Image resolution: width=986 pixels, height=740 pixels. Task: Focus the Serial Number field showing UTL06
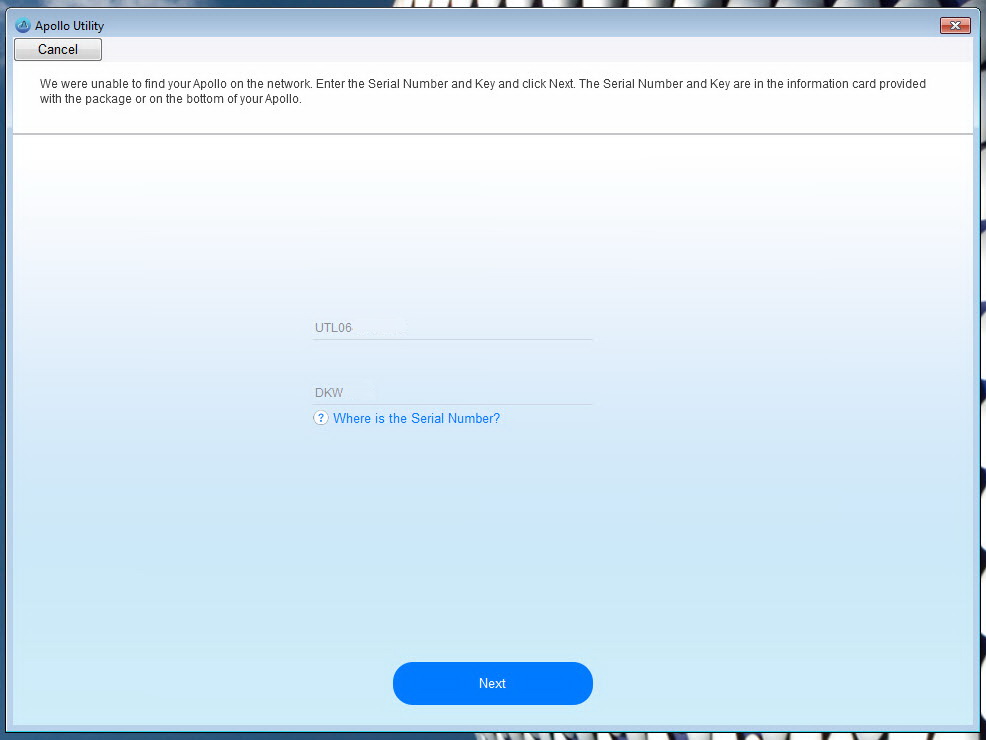452,328
